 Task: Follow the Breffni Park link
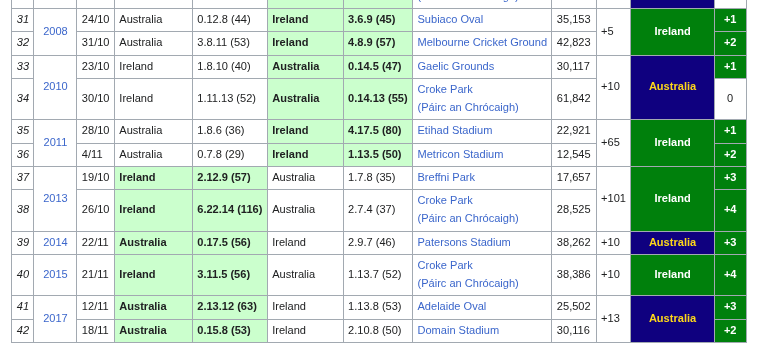446,178
